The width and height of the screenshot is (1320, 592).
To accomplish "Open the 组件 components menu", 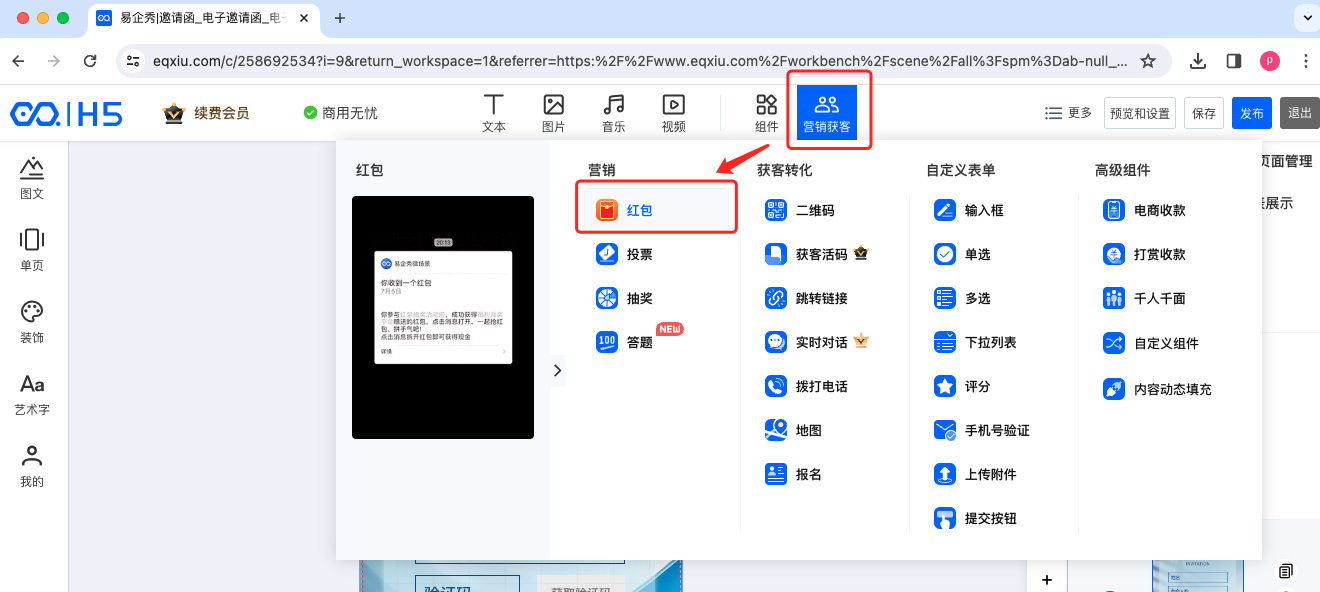I will (766, 113).
